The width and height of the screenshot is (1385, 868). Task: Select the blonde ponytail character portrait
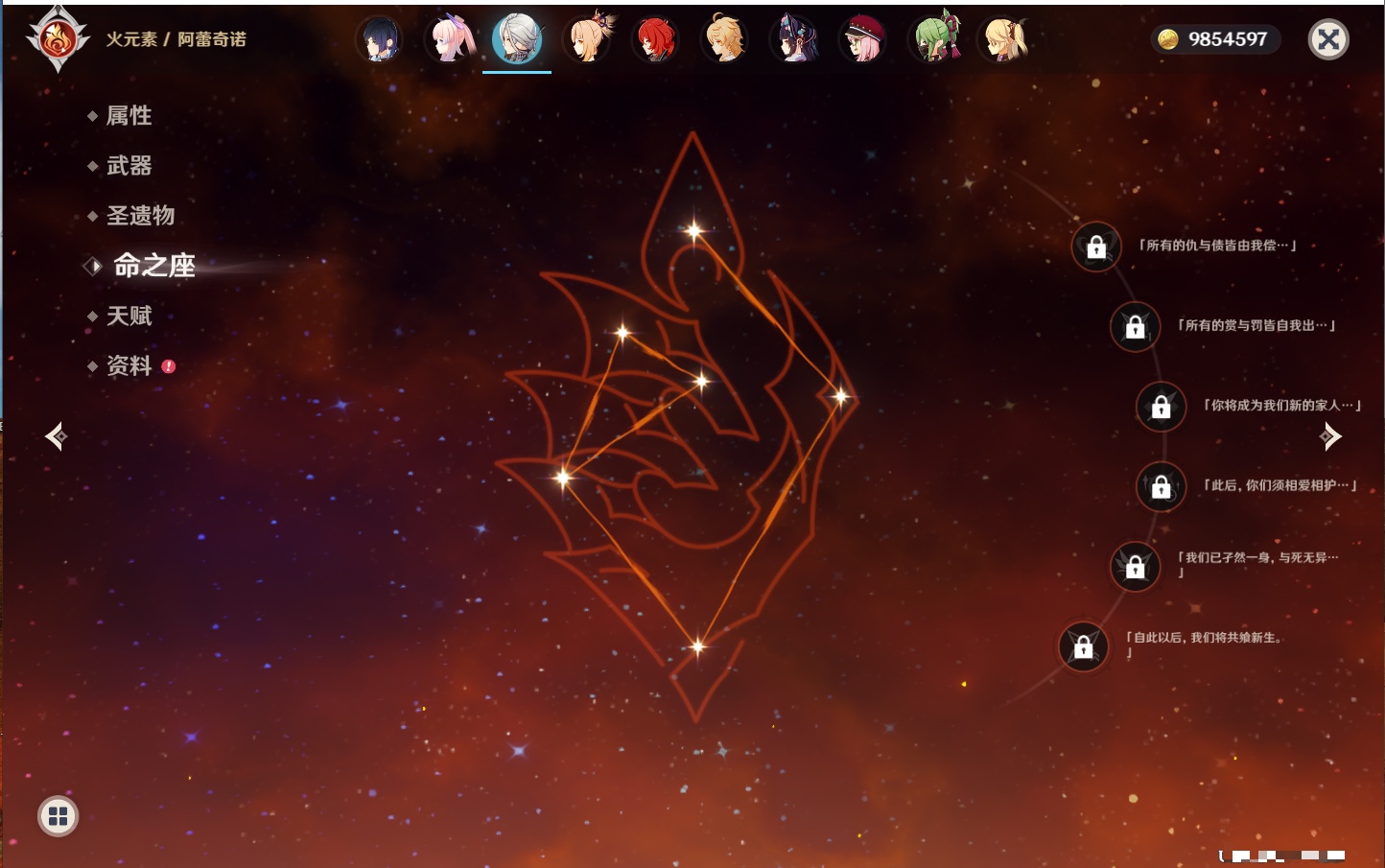587,39
